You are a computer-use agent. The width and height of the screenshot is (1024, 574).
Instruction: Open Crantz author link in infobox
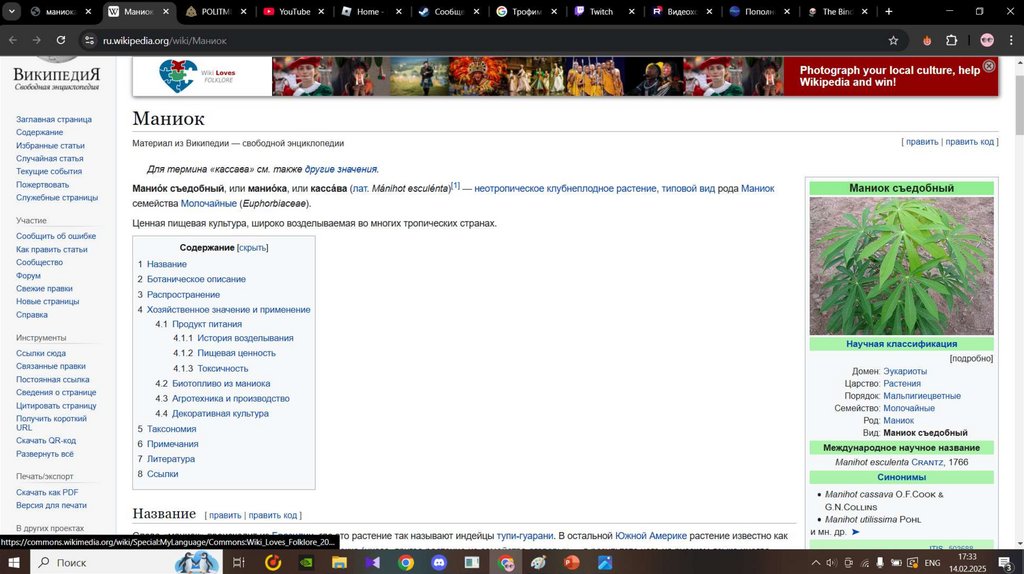[x=927, y=462]
